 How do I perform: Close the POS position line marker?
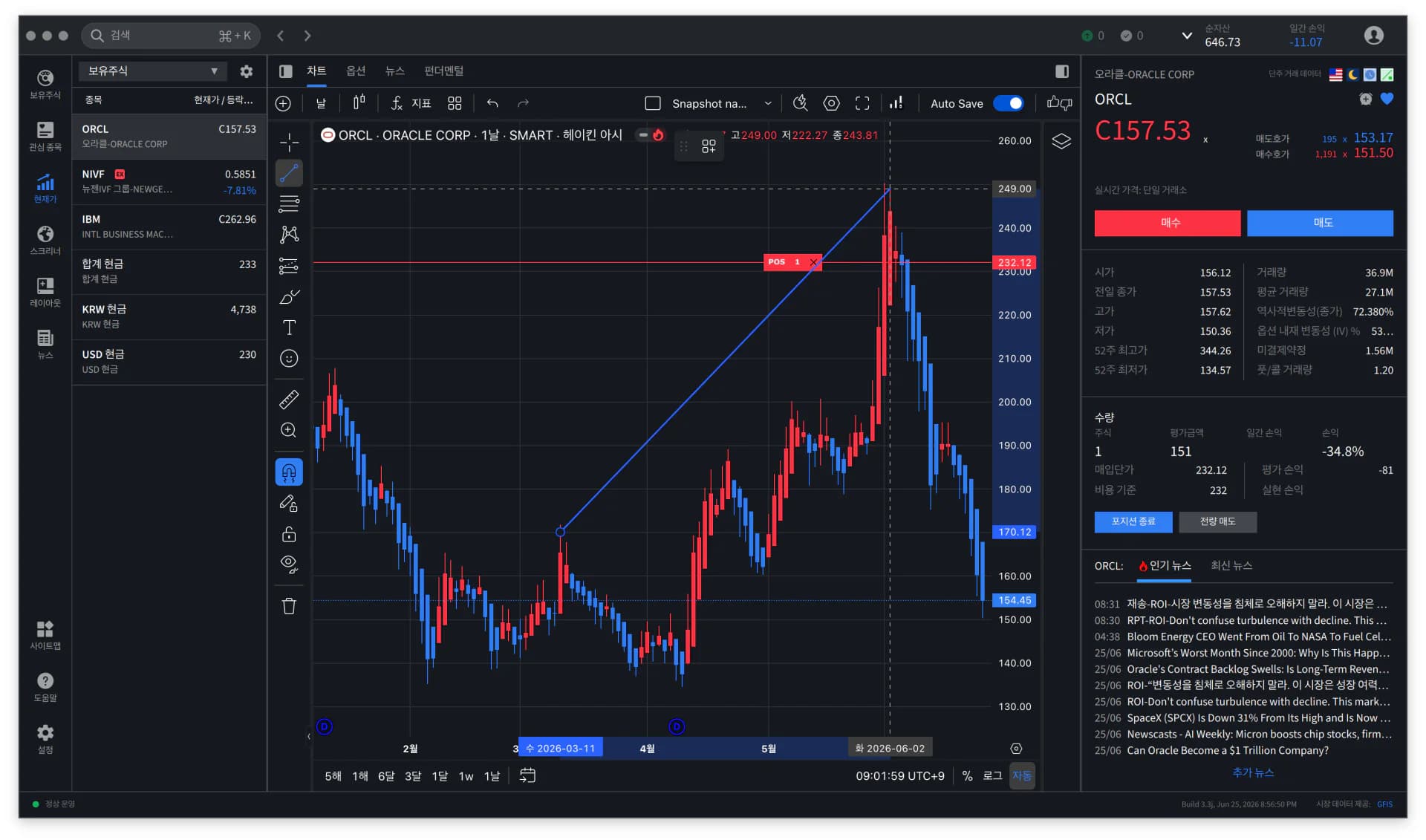coord(813,262)
